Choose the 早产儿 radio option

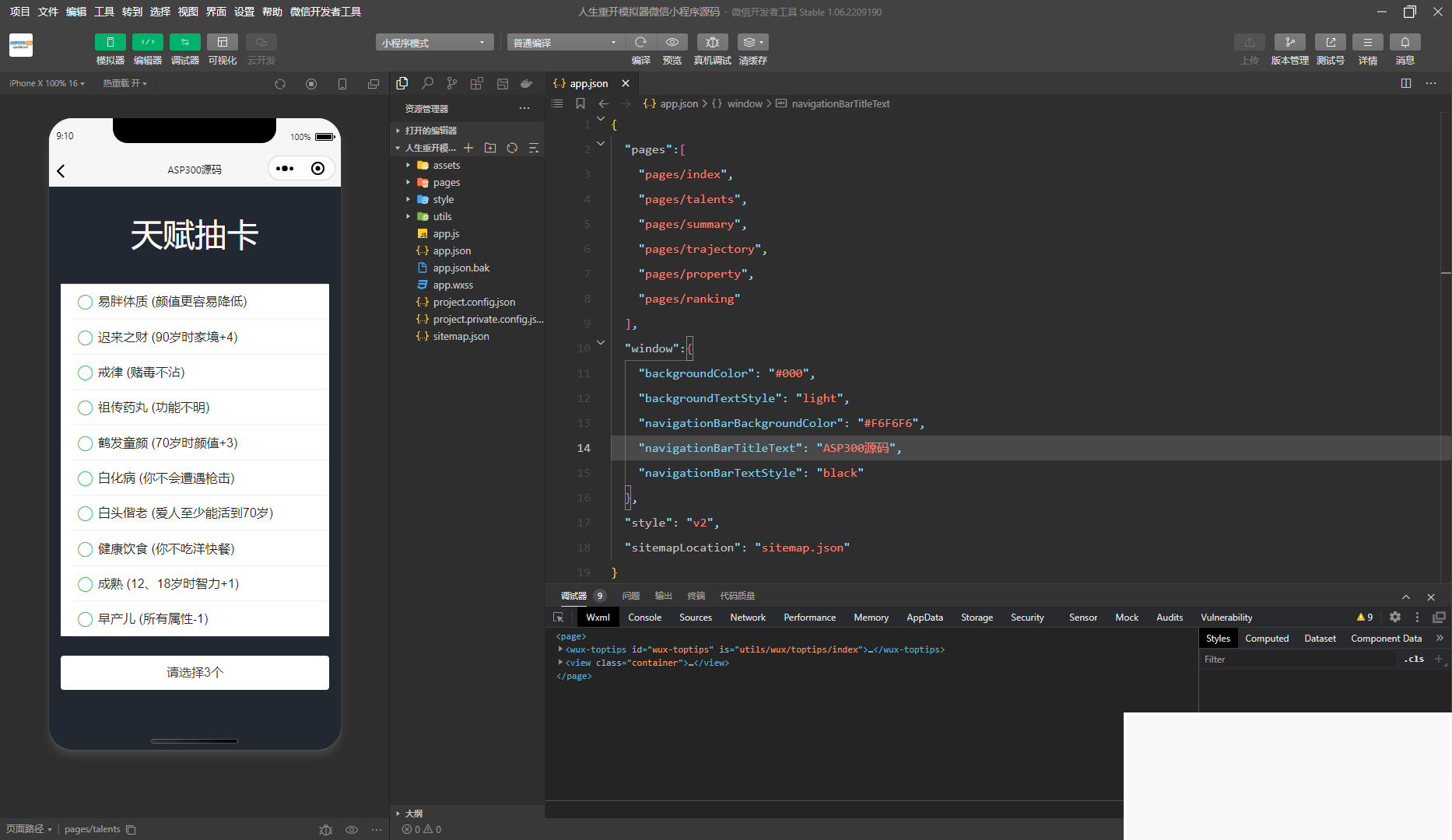pos(86,619)
